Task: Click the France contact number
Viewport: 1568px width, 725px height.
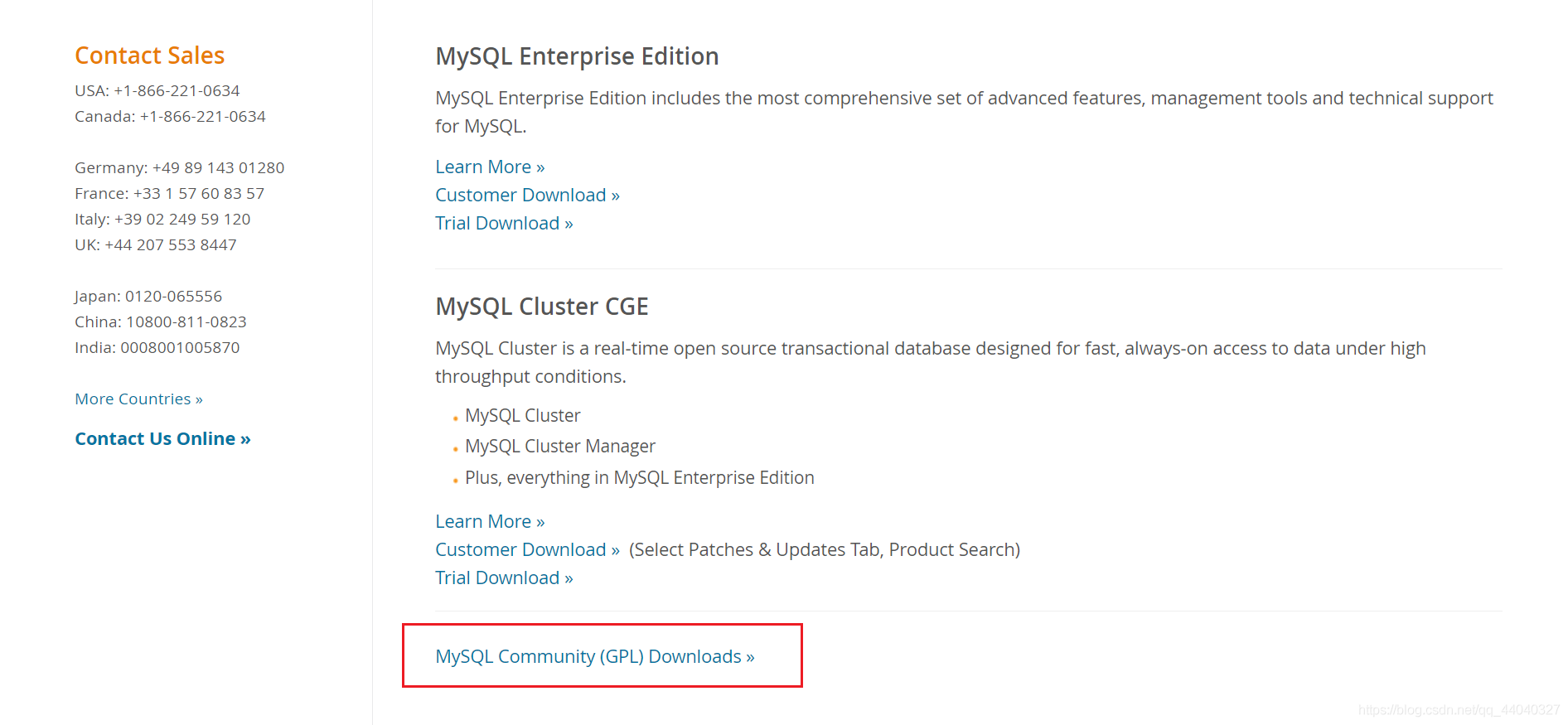Action: pyautogui.click(x=169, y=193)
